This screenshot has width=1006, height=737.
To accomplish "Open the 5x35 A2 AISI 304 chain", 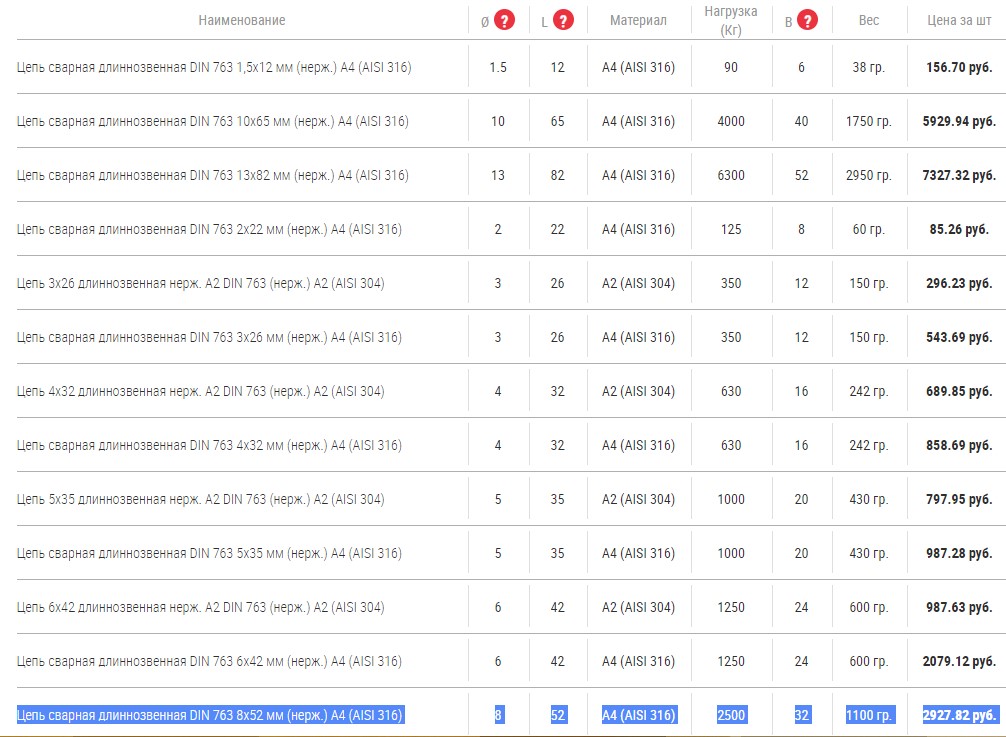I will click(x=200, y=499).
